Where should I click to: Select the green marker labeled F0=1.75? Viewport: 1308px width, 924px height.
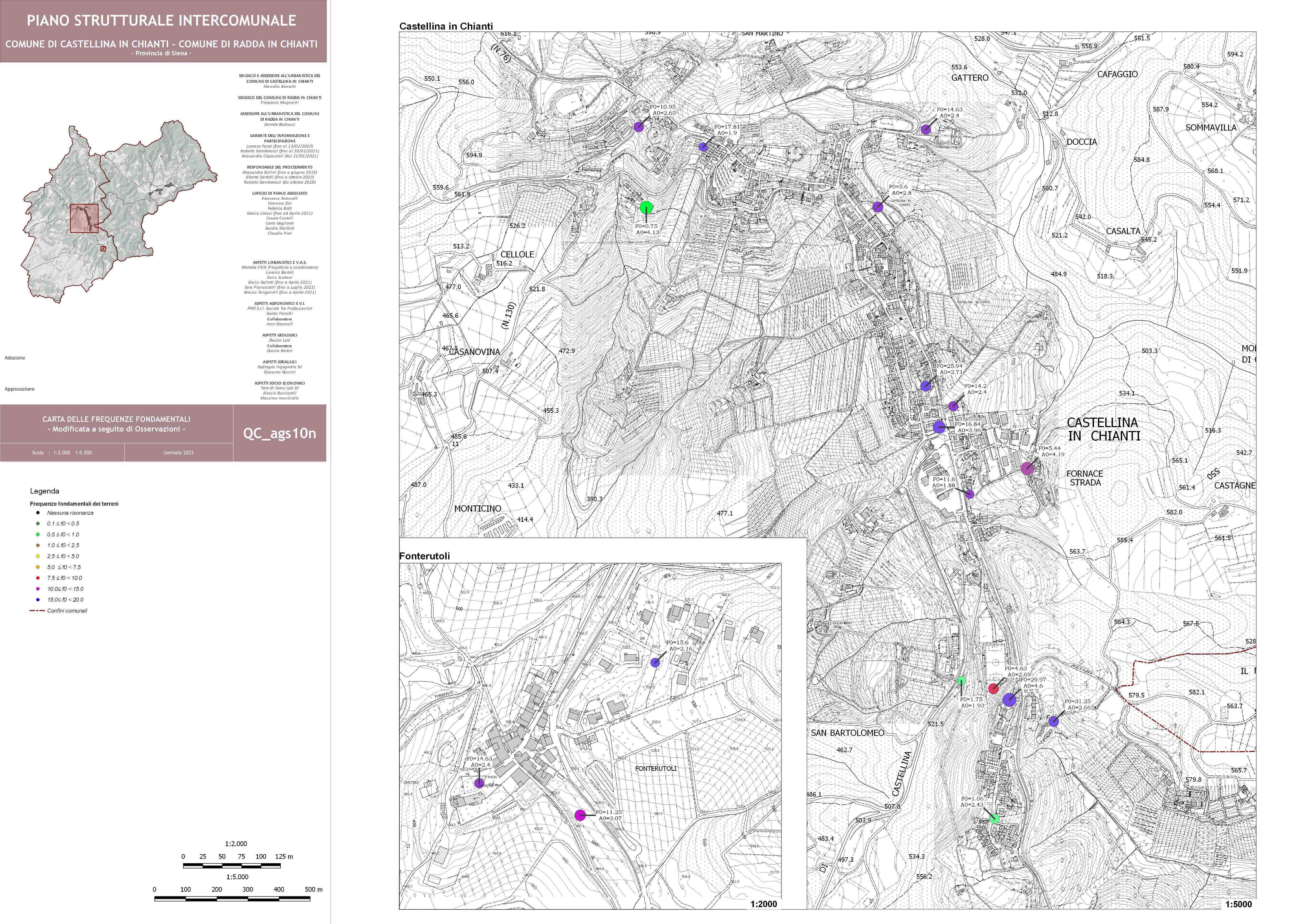tap(962, 680)
